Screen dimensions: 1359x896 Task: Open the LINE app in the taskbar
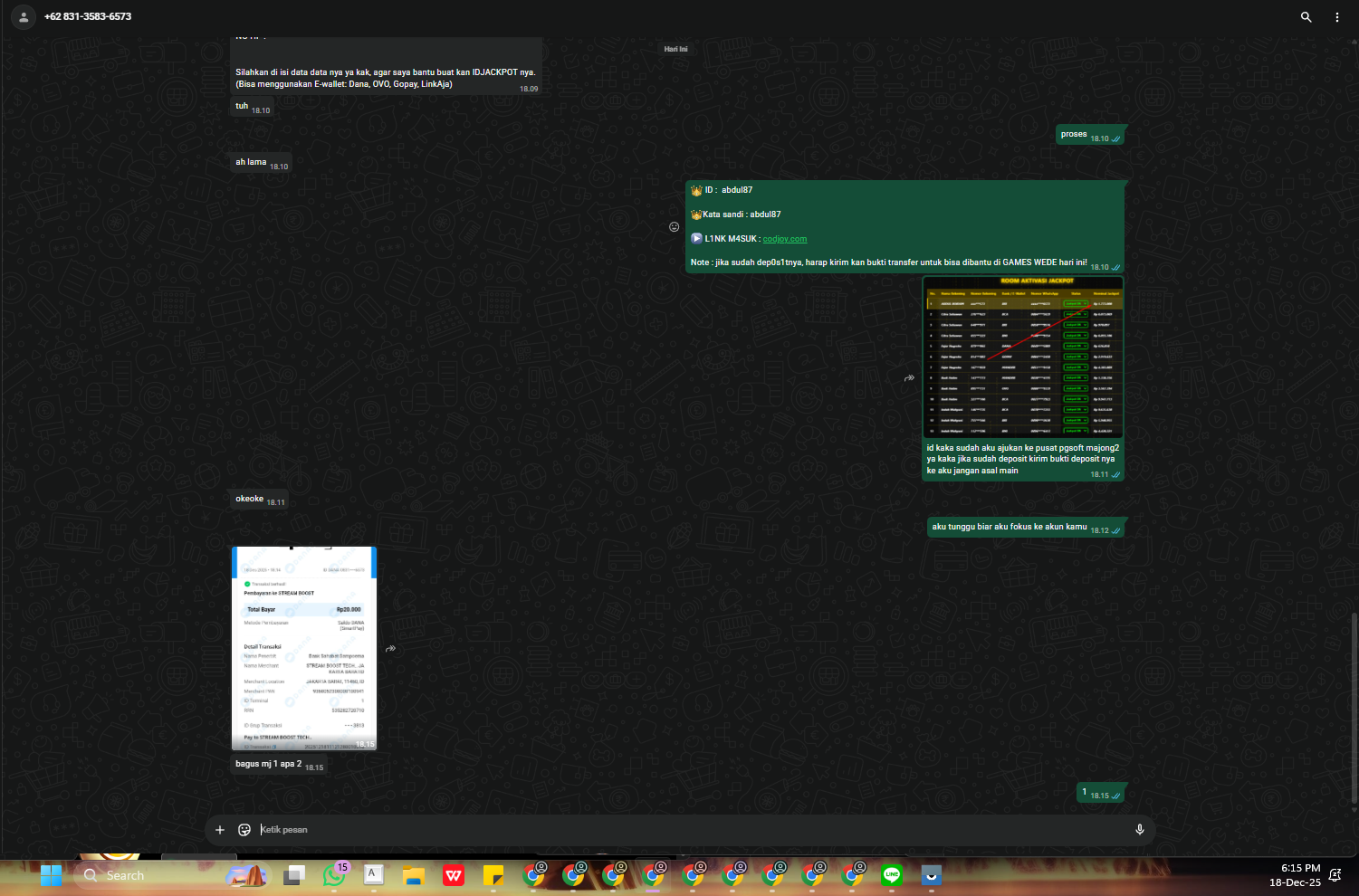pos(892,875)
